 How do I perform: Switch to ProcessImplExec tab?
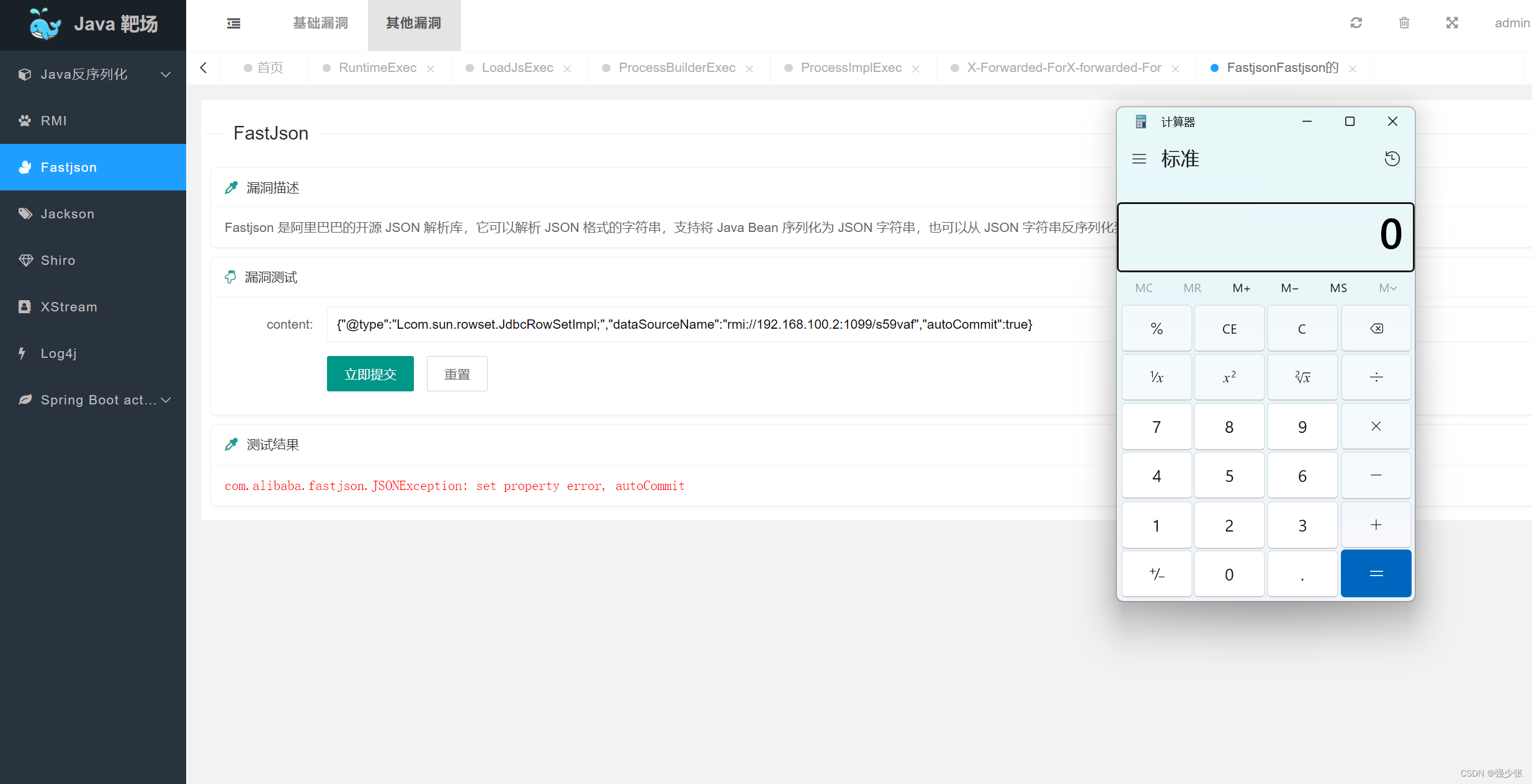pyautogui.click(x=851, y=68)
